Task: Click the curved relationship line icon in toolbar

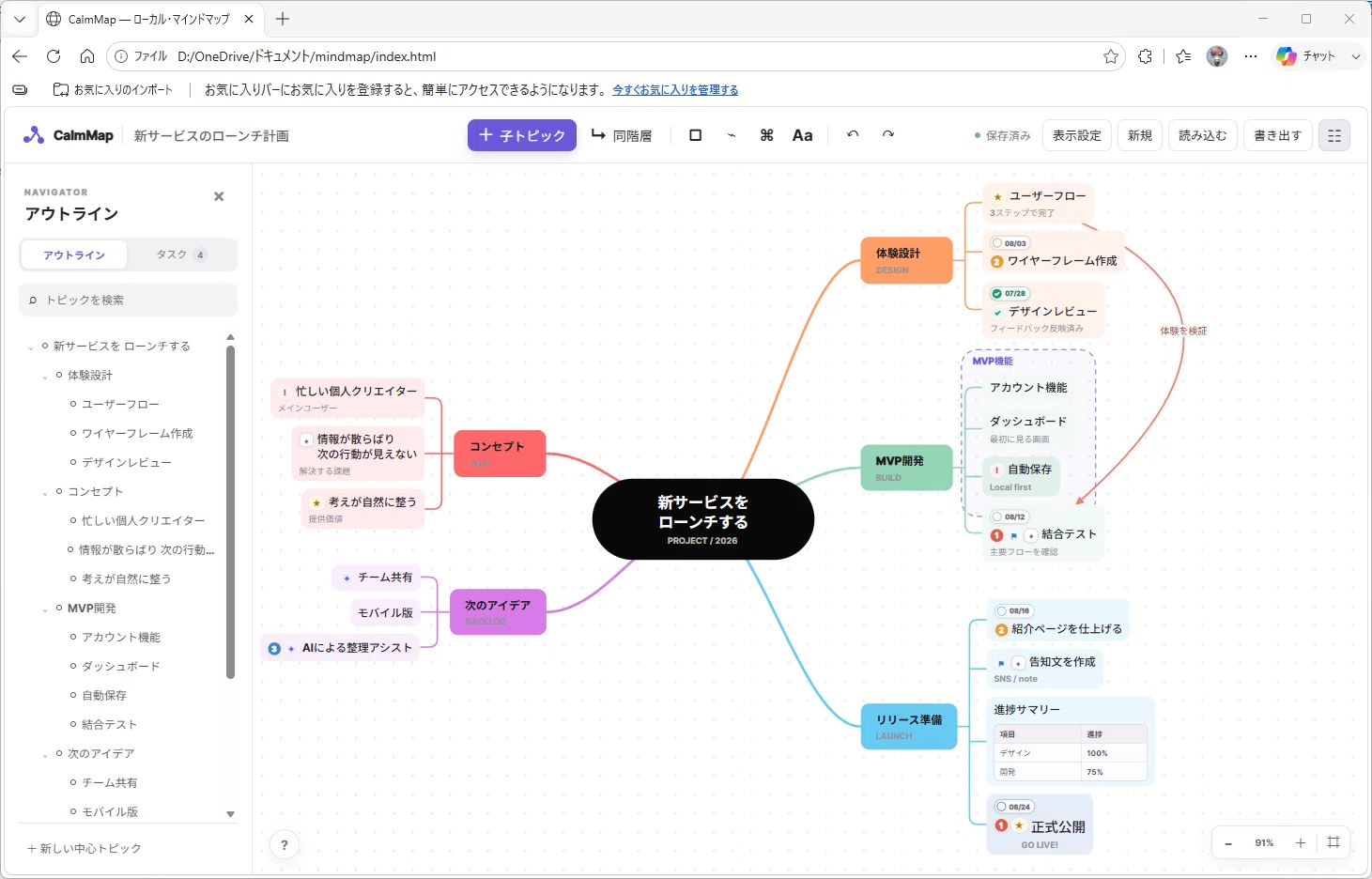Action: 731,135
